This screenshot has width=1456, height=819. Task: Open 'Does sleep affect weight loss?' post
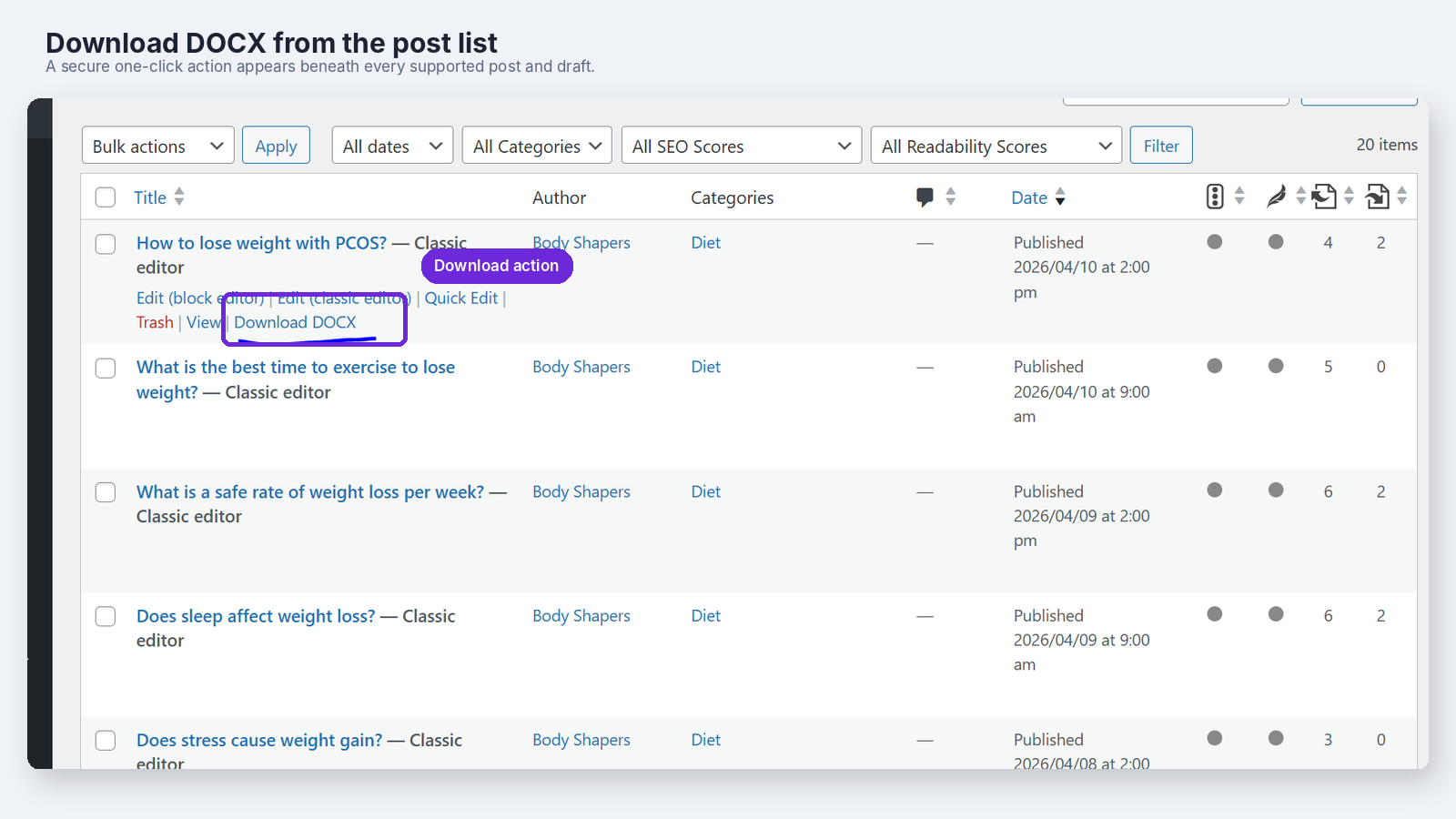point(256,616)
